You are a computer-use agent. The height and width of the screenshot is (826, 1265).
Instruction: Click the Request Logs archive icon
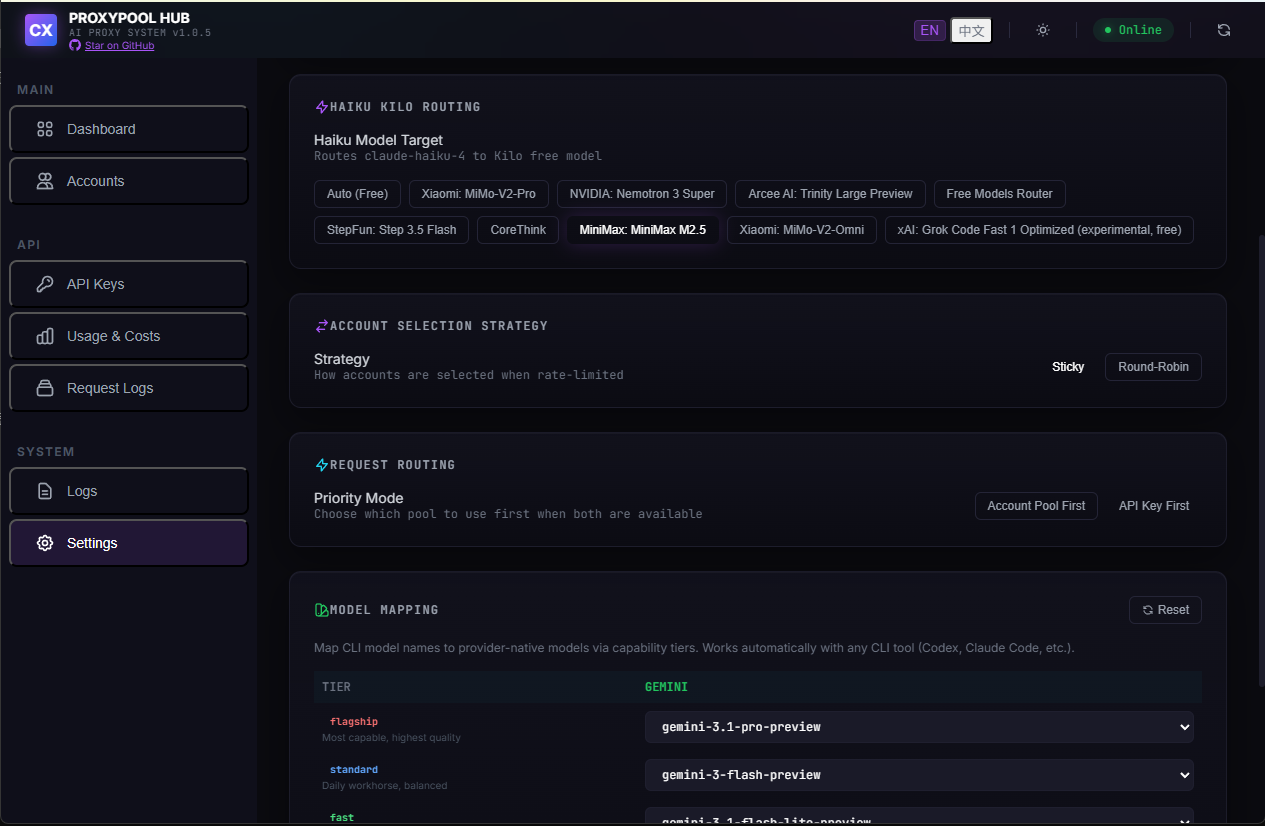[45, 388]
